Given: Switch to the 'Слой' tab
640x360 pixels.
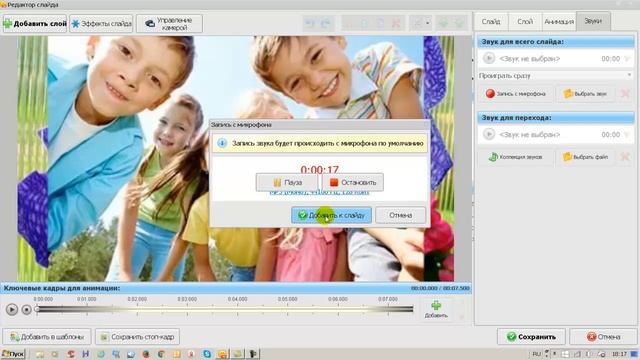Looking at the screenshot, I should pos(525,22).
